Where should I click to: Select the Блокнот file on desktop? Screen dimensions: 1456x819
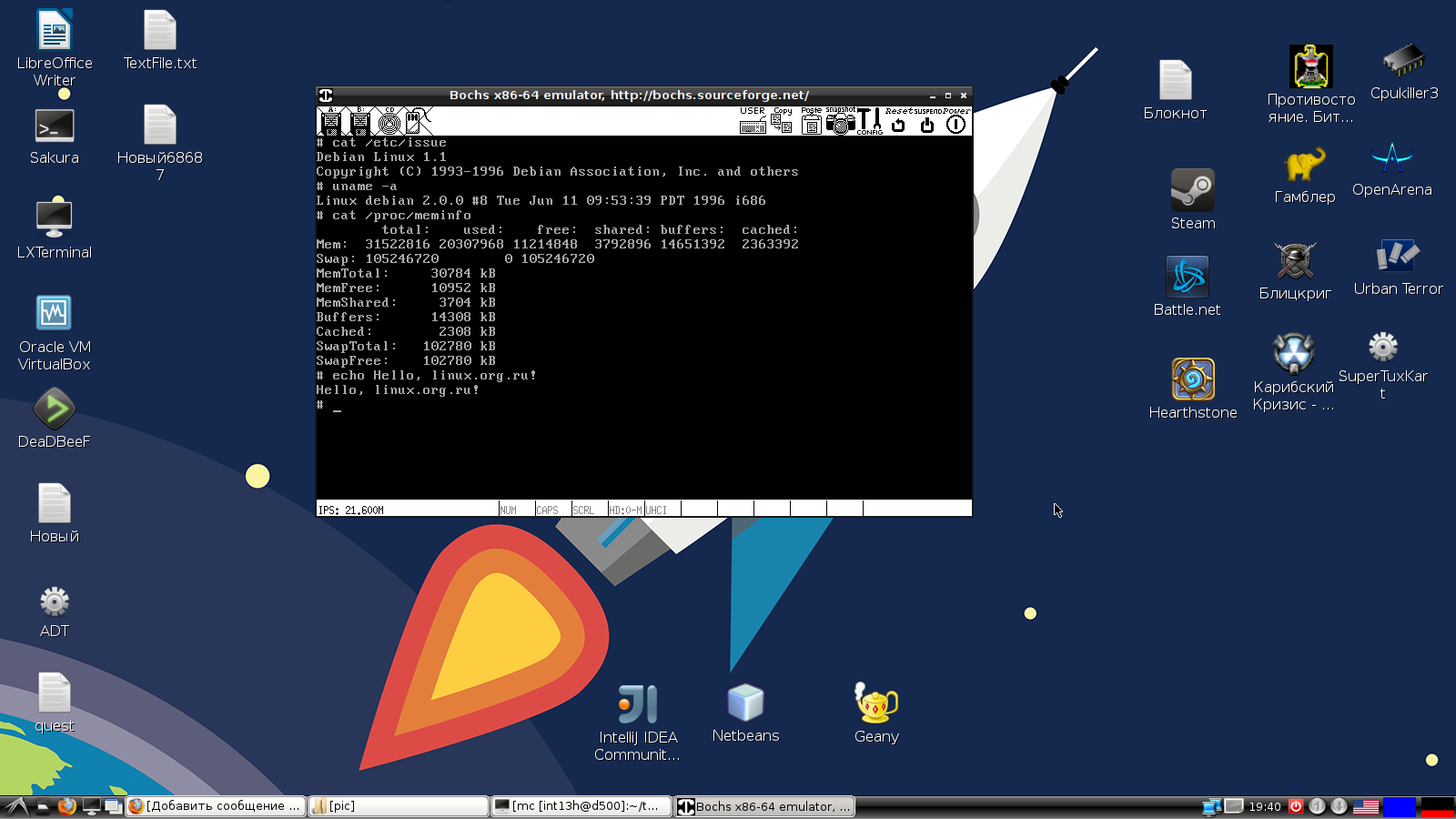(x=1176, y=90)
